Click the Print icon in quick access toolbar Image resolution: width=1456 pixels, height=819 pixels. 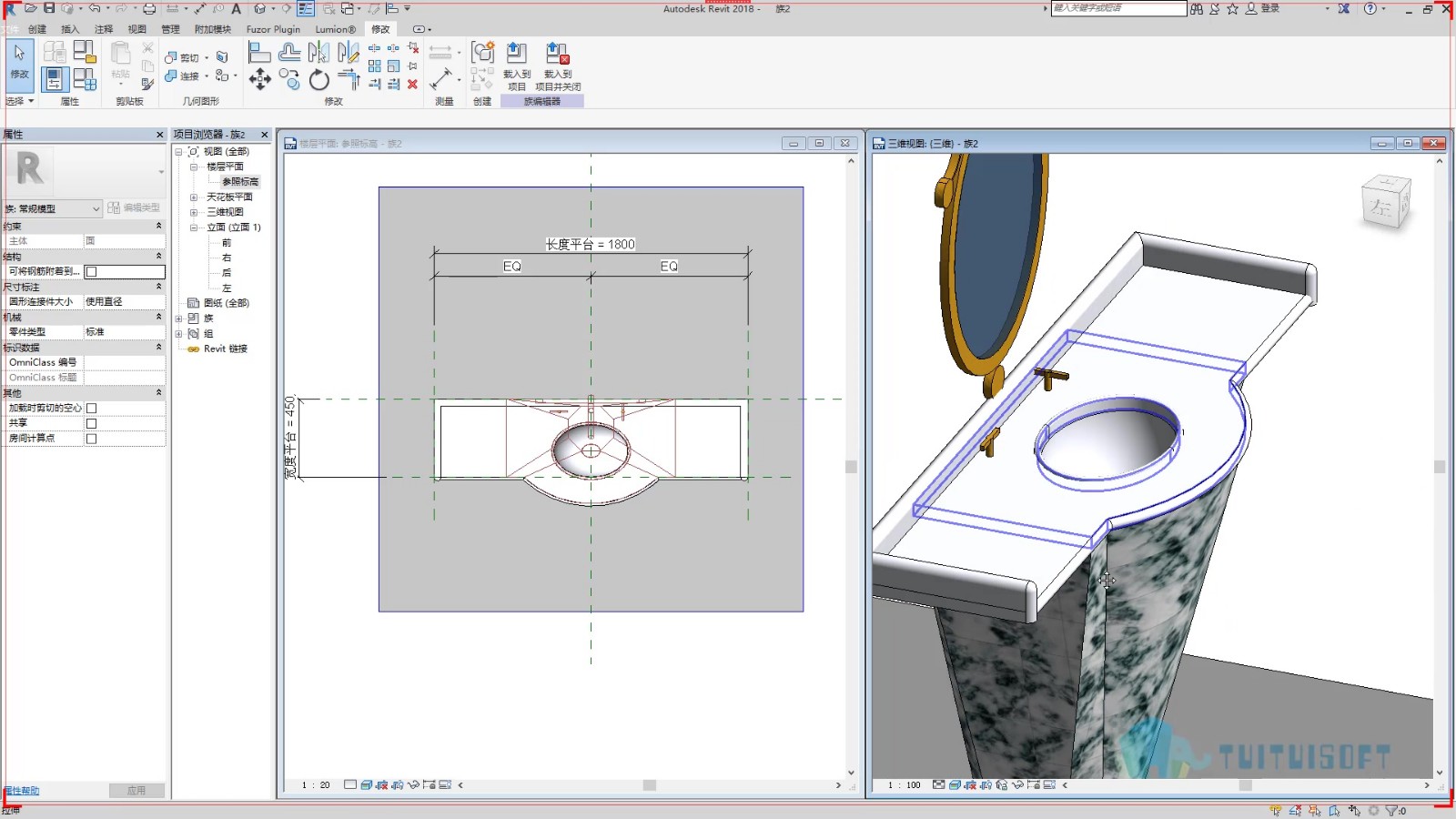tap(149, 8)
